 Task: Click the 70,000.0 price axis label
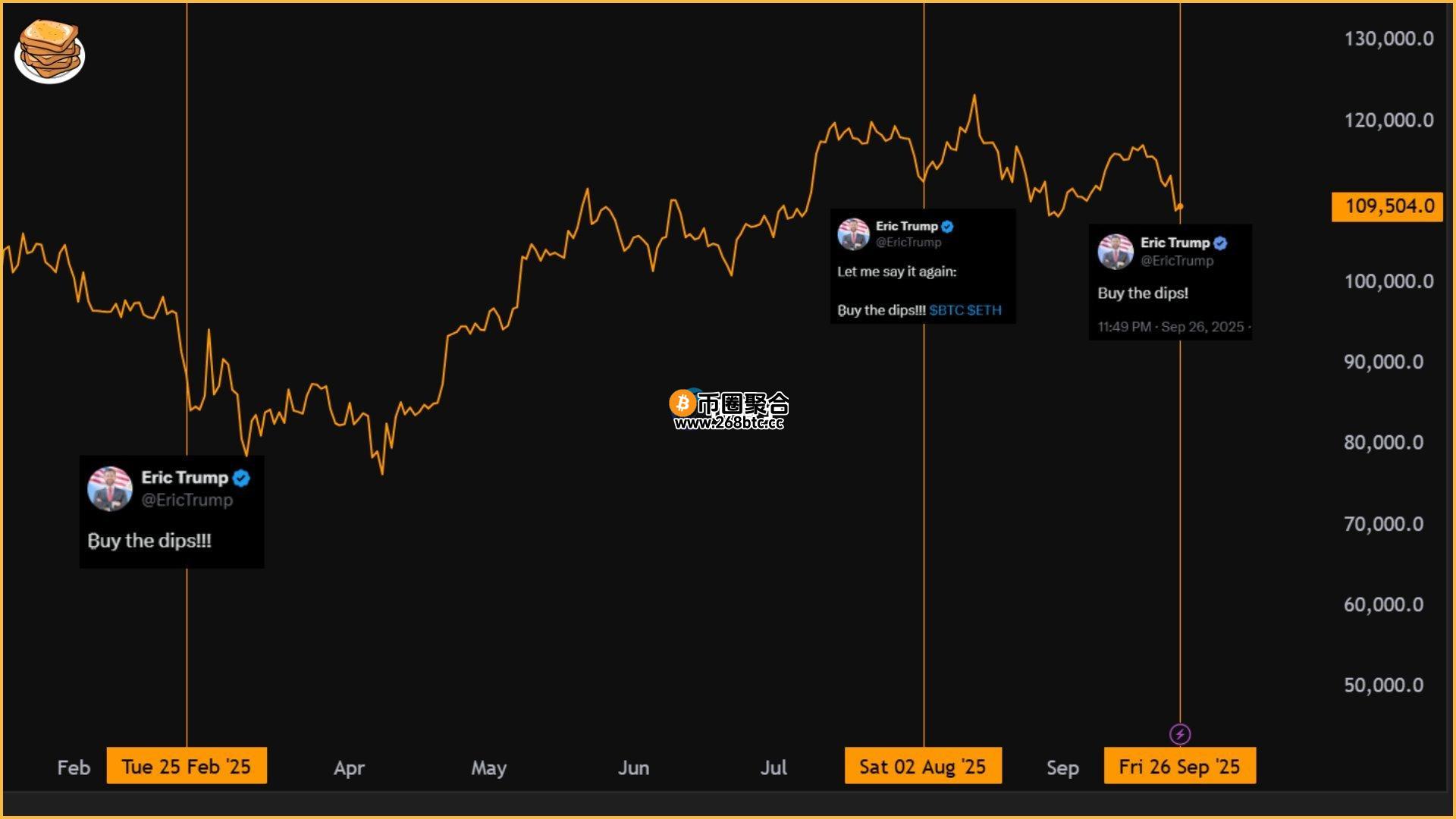pyautogui.click(x=1384, y=524)
